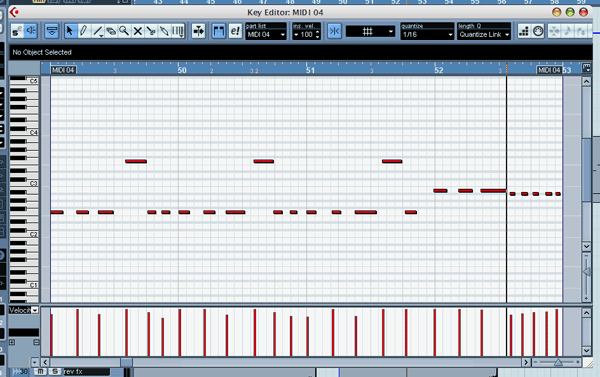Click velocity lane scroll up arrow
The width and height of the screenshot is (600, 377).
586,313
